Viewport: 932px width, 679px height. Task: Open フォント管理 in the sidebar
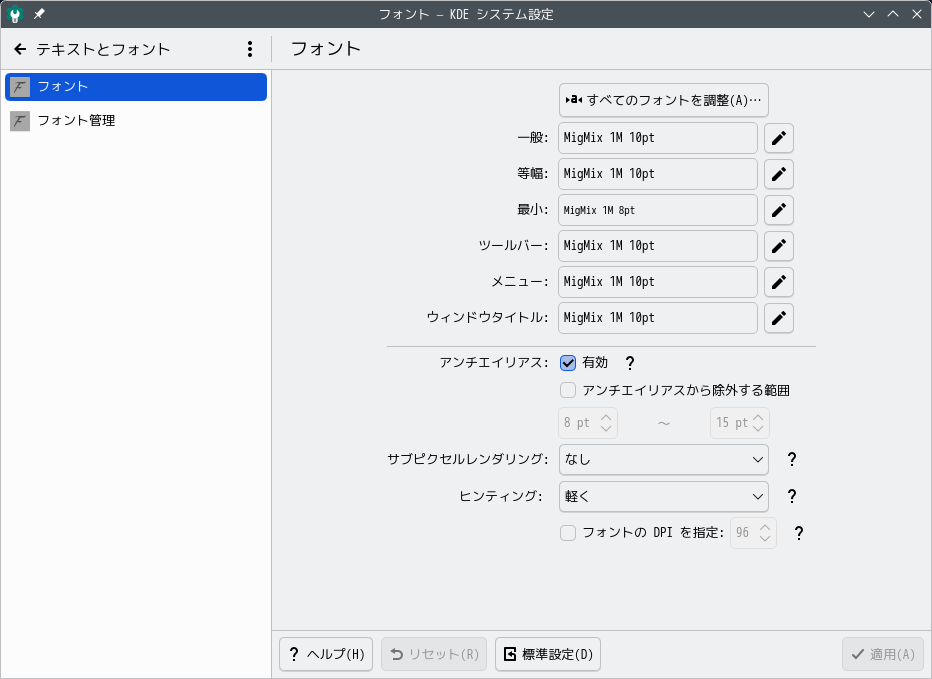pos(136,121)
